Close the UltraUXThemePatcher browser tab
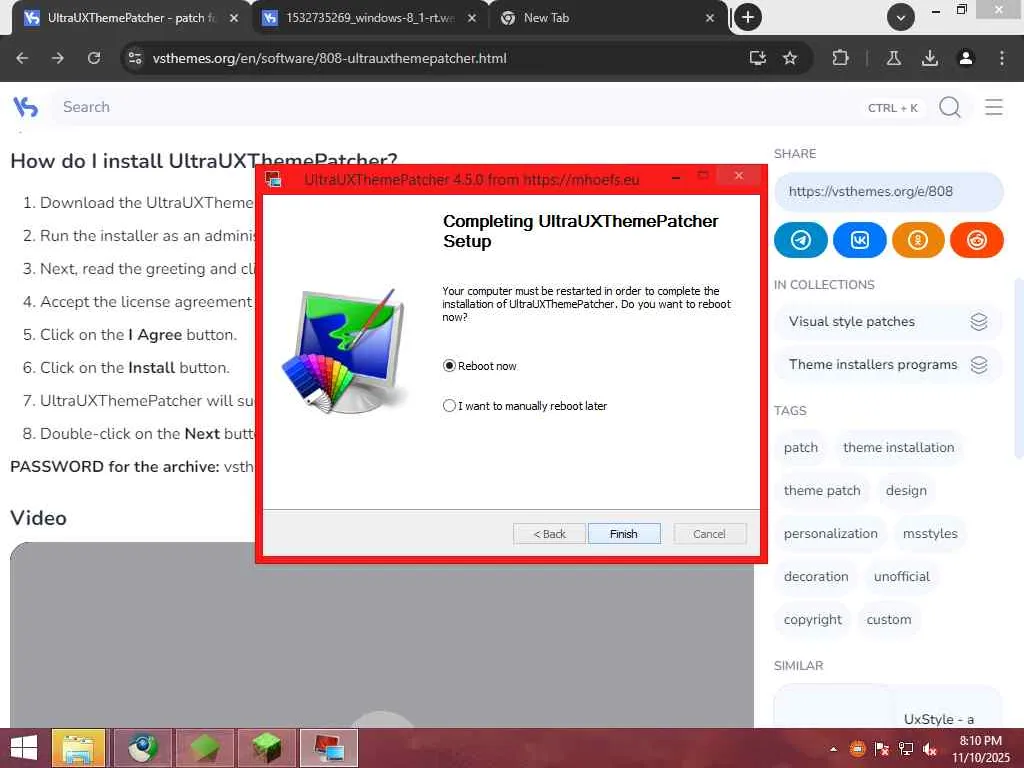This screenshot has width=1024, height=768. (x=233, y=18)
